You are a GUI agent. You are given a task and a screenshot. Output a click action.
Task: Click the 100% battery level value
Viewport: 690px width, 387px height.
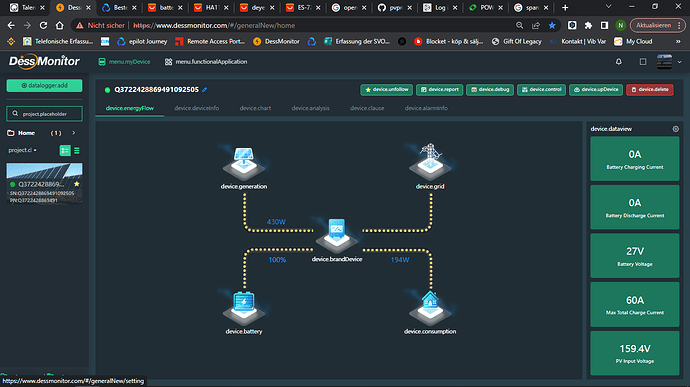click(277, 260)
